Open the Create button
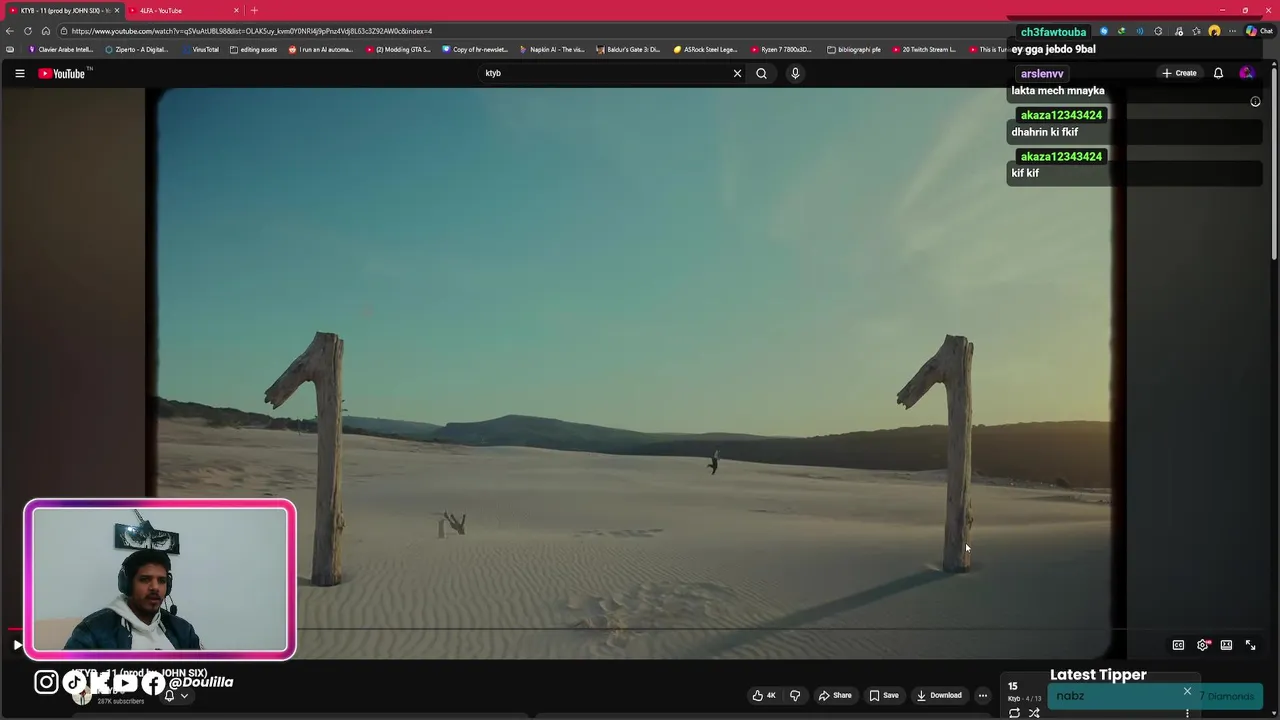The image size is (1280, 720). [1179, 73]
